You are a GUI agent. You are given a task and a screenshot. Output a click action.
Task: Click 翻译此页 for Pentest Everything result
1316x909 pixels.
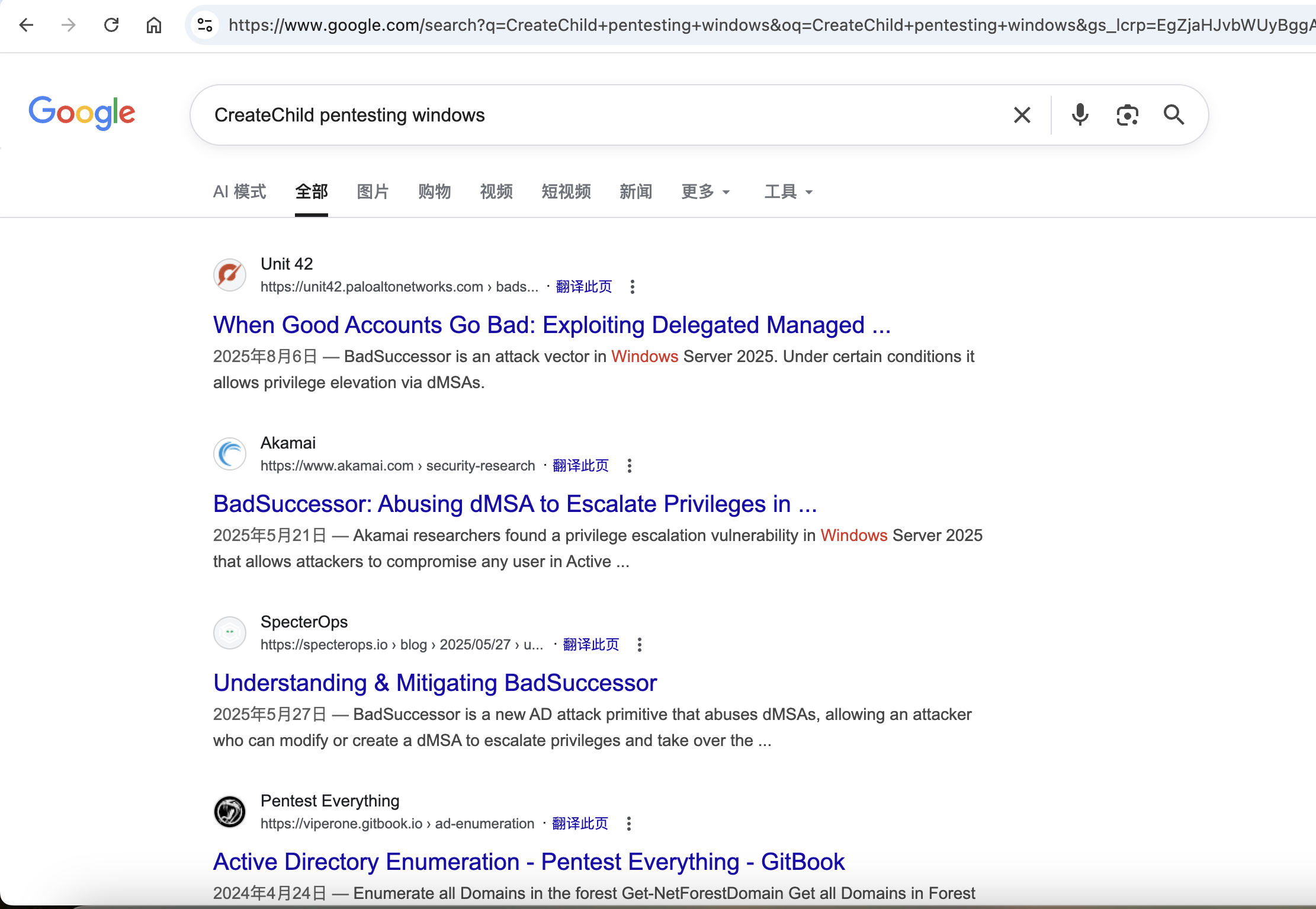tap(580, 824)
